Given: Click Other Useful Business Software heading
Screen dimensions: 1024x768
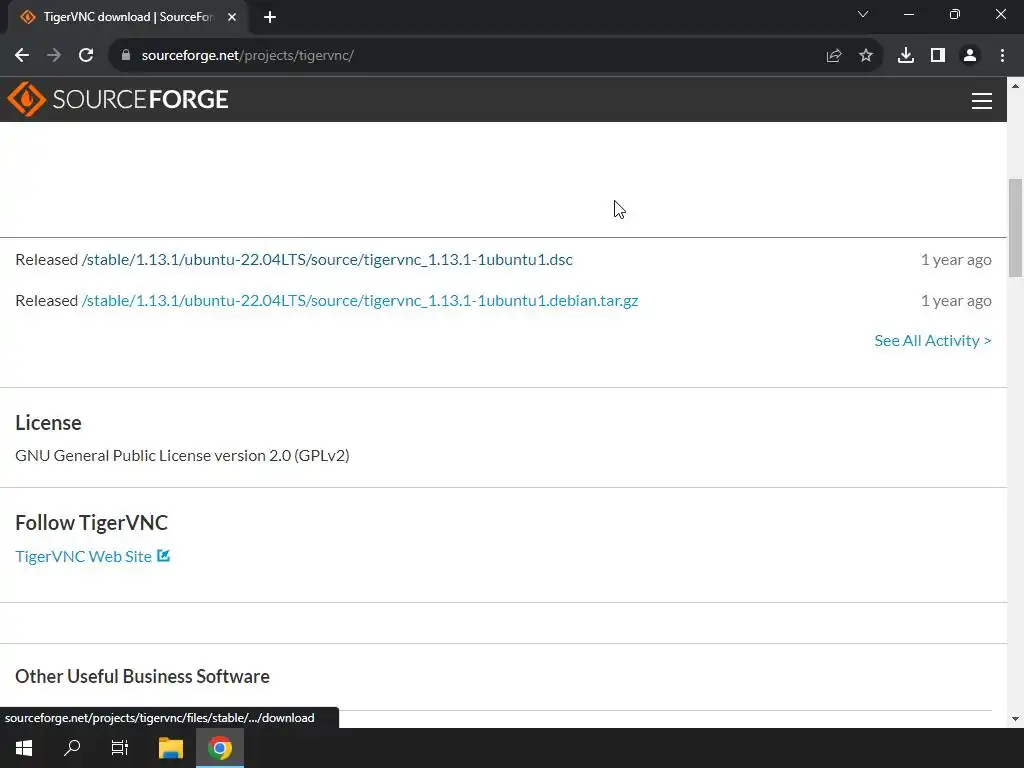Looking at the screenshot, I should 142,677.
